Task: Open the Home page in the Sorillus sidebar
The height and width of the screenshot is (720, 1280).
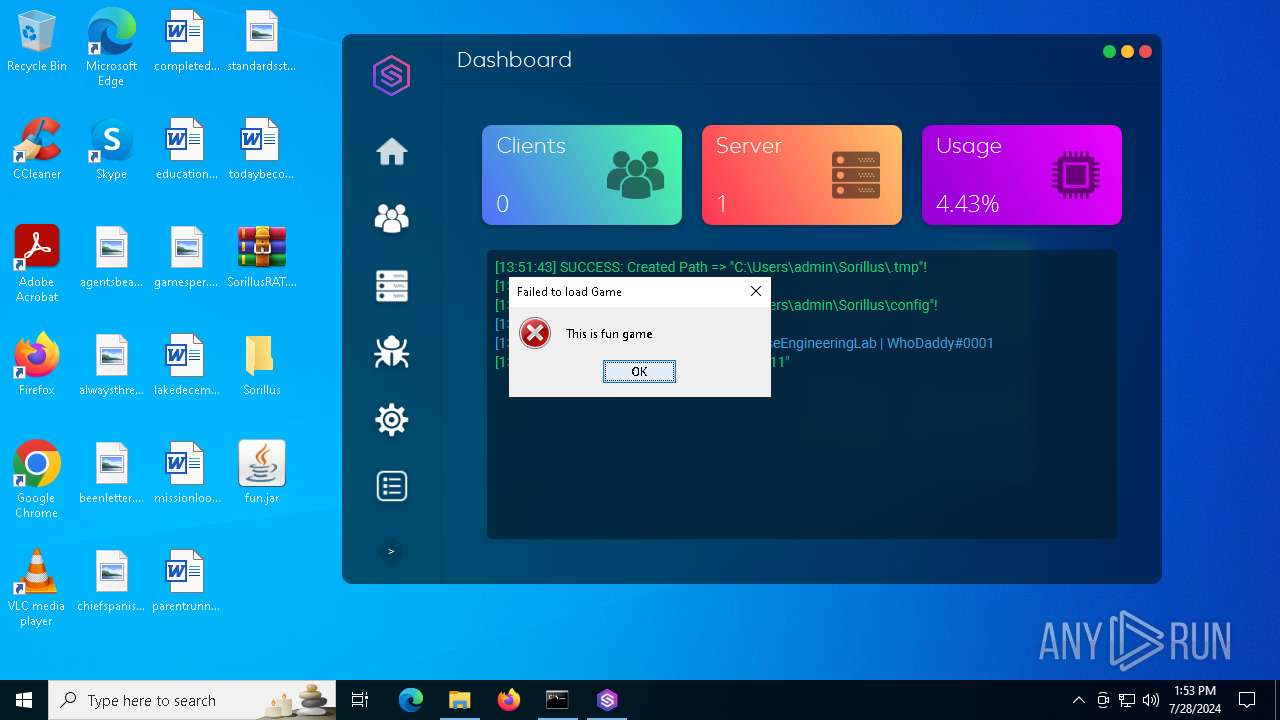Action: click(391, 152)
